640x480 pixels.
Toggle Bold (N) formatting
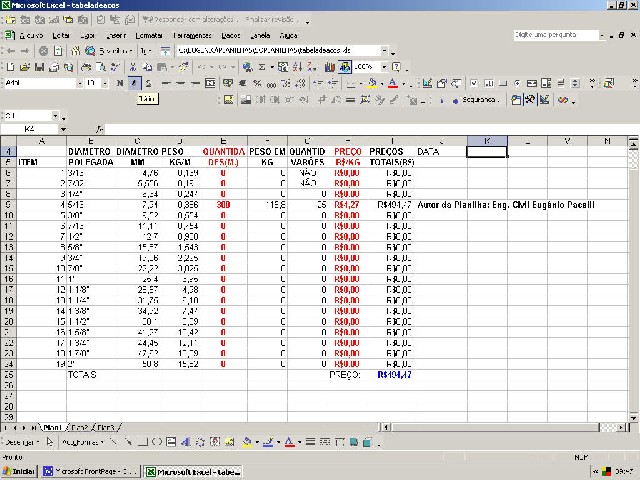(x=120, y=83)
